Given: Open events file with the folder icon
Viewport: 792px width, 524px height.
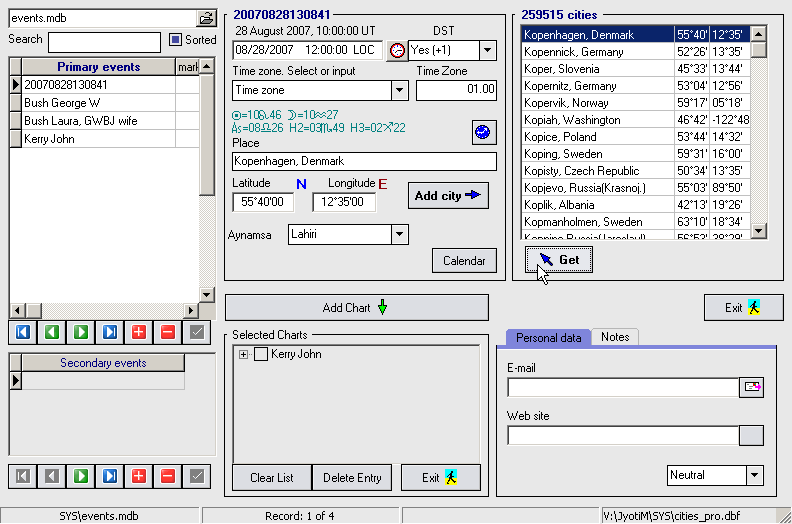Looking at the screenshot, I should 206,18.
